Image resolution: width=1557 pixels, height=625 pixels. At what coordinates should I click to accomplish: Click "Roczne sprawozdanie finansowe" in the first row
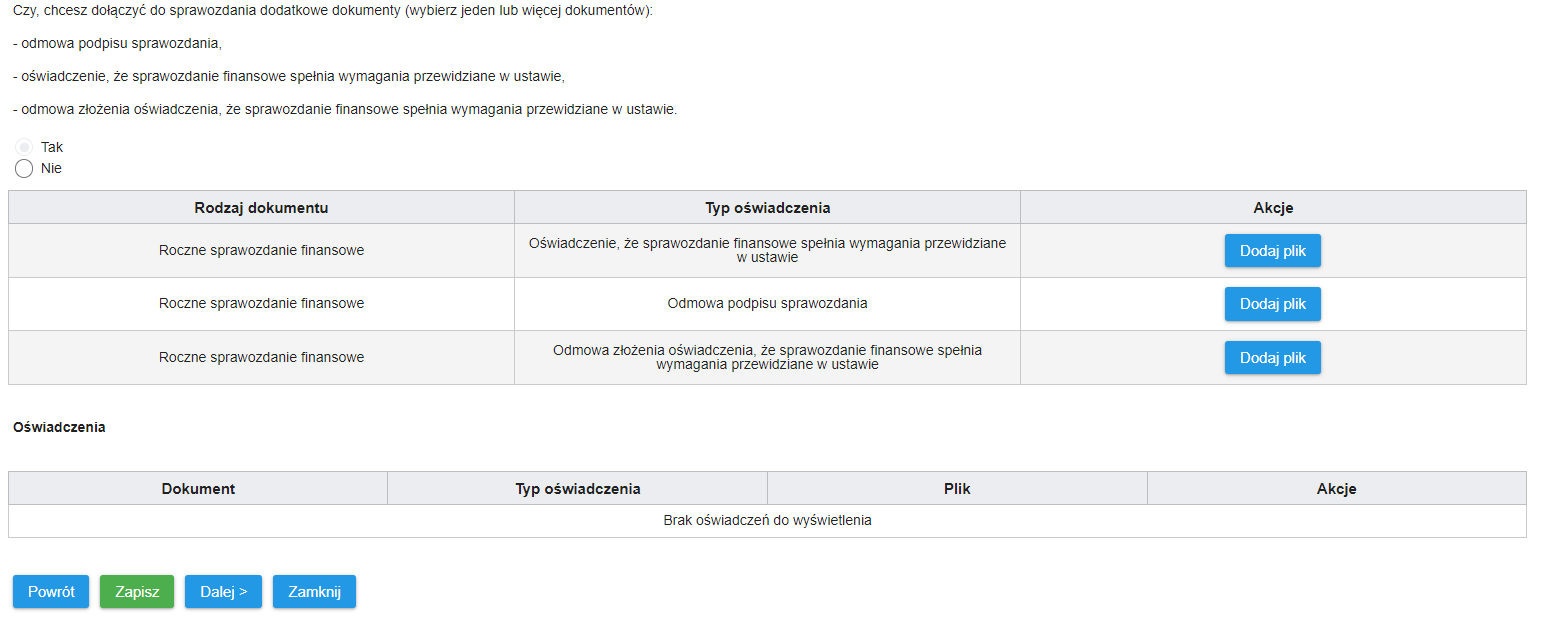click(x=261, y=250)
